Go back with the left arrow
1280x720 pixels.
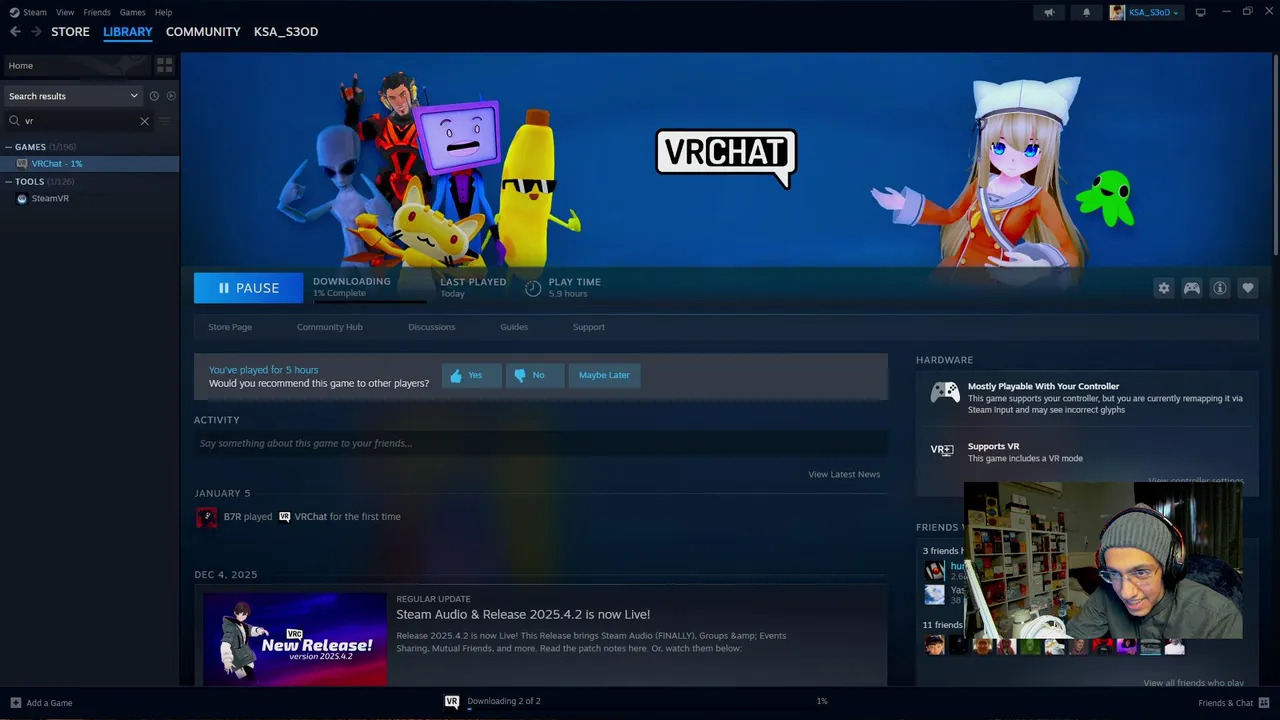pos(15,32)
